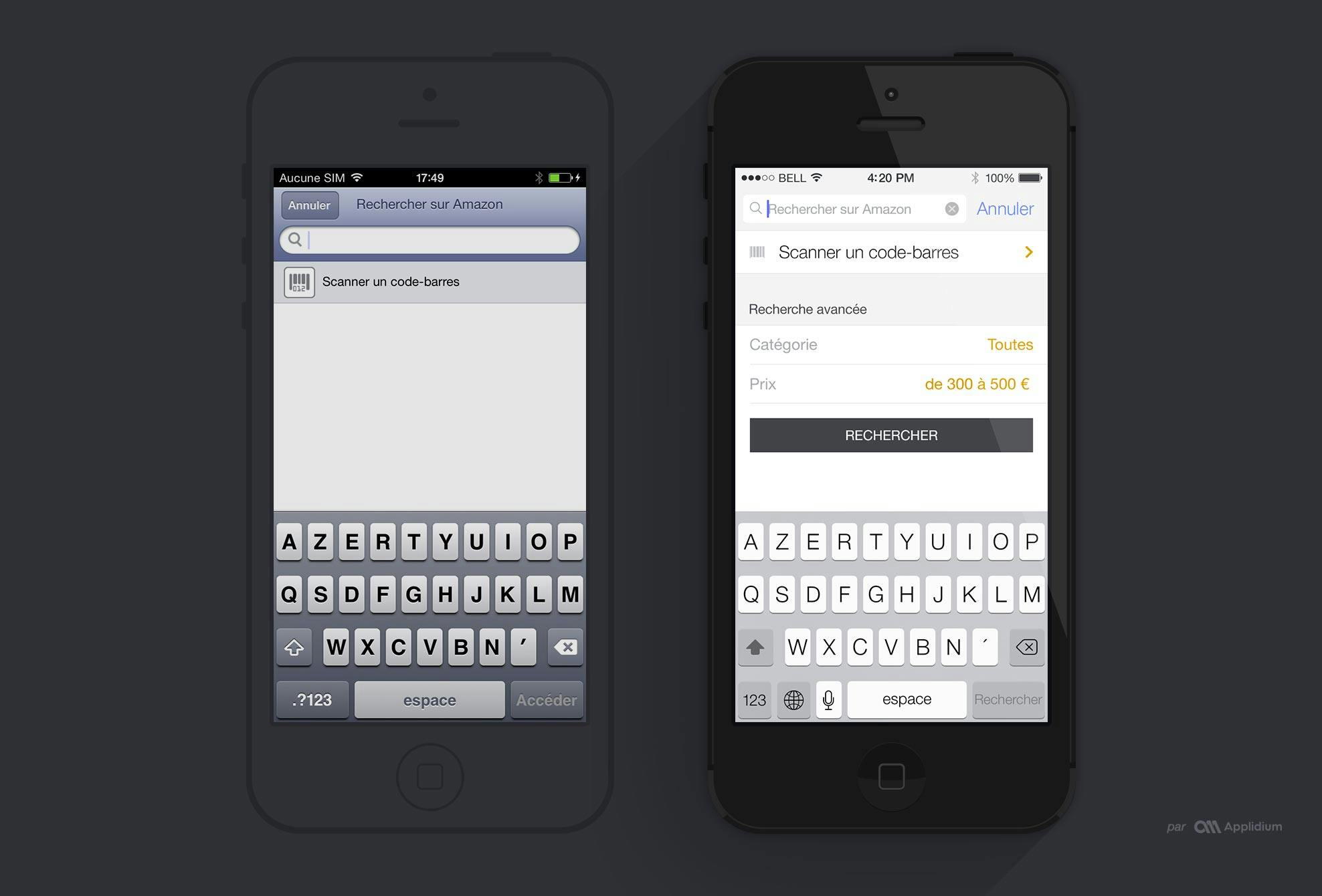Tap the barcode scanner icon
This screenshot has height=896, width=1322.
(300, 281)
